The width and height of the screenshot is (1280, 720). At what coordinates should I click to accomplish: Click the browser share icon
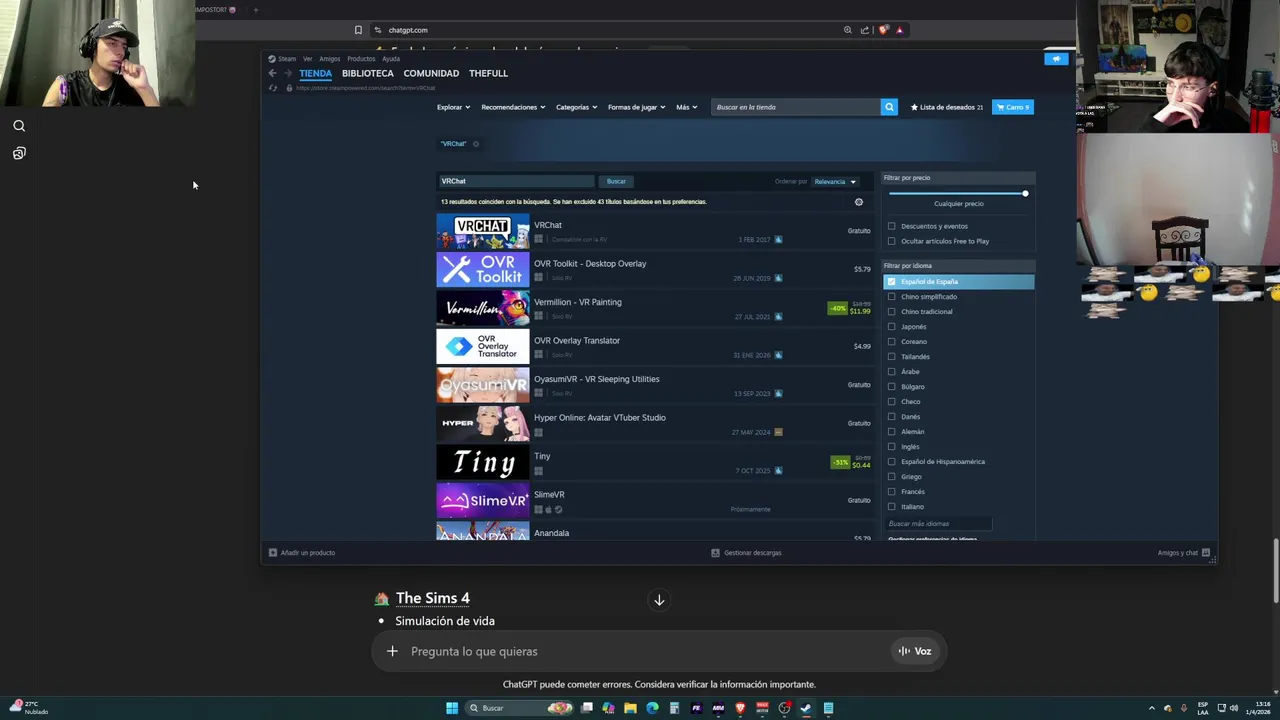tap(865, 30)
